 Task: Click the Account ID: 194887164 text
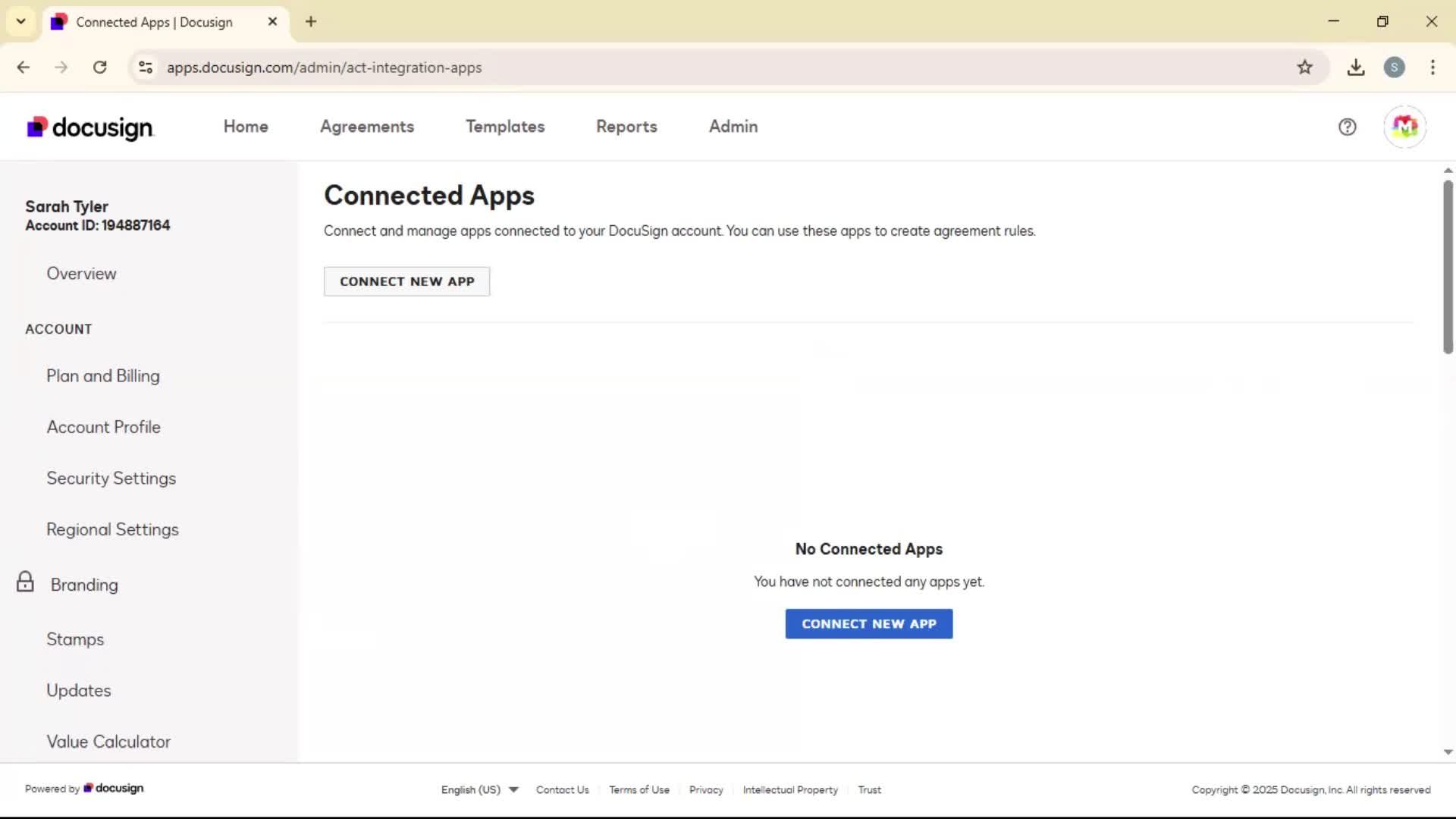[x=98, y=225]
